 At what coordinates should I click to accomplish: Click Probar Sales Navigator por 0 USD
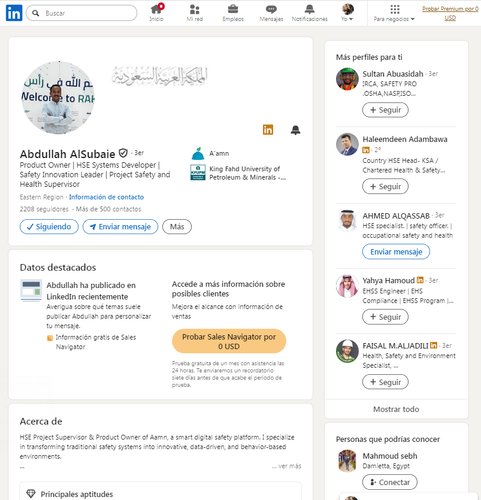coord(229,341)
